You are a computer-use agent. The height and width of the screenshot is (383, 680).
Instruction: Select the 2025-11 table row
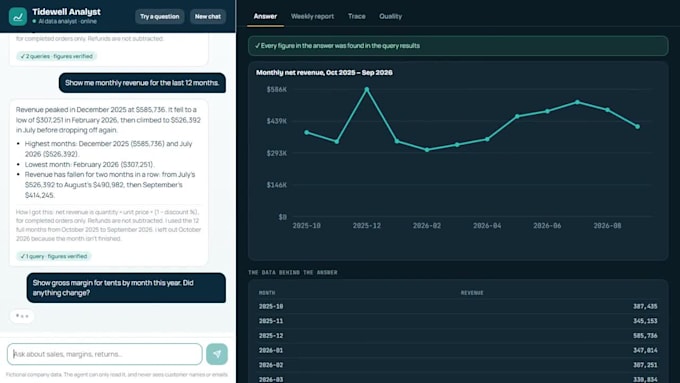pos(458,321)
